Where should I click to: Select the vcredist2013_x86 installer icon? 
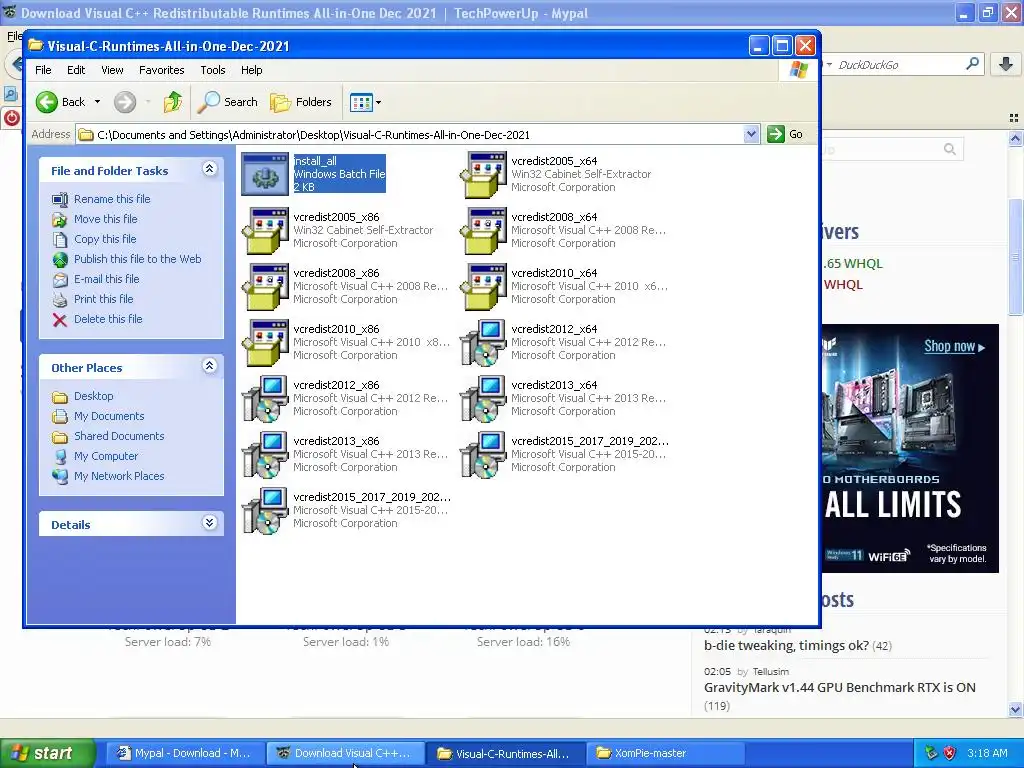point(265,455)
